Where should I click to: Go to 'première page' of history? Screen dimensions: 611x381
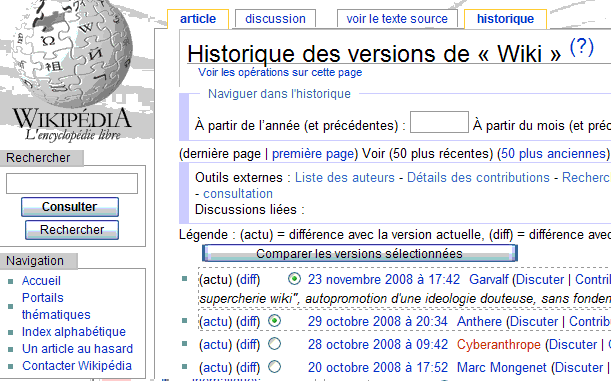(x=313, y=154)
